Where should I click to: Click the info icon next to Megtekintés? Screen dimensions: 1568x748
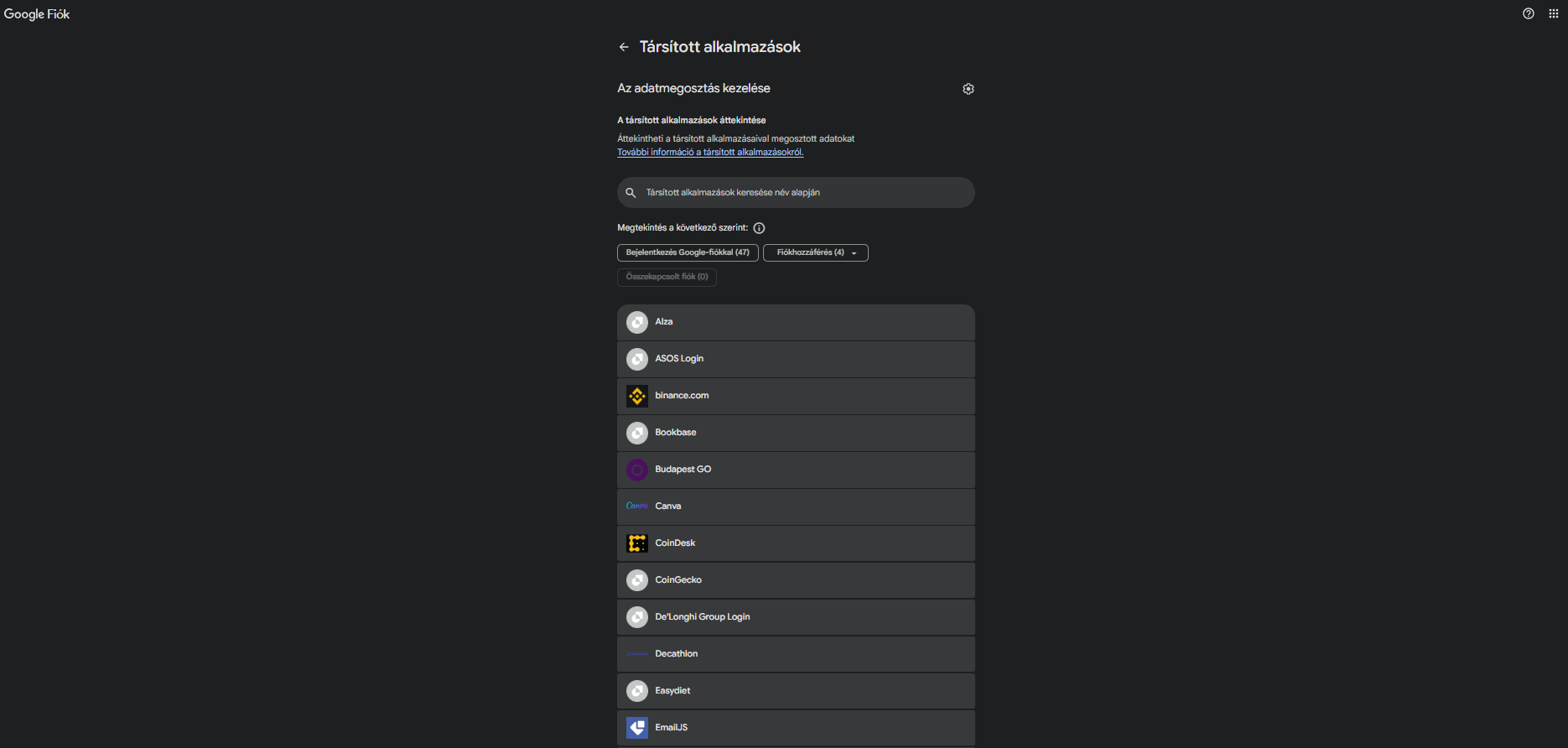pos(759,228)
